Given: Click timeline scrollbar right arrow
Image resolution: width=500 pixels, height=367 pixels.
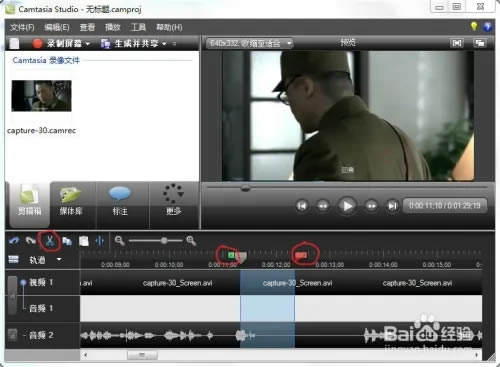Looking at the screenshot, I should (x=477, y=355).
